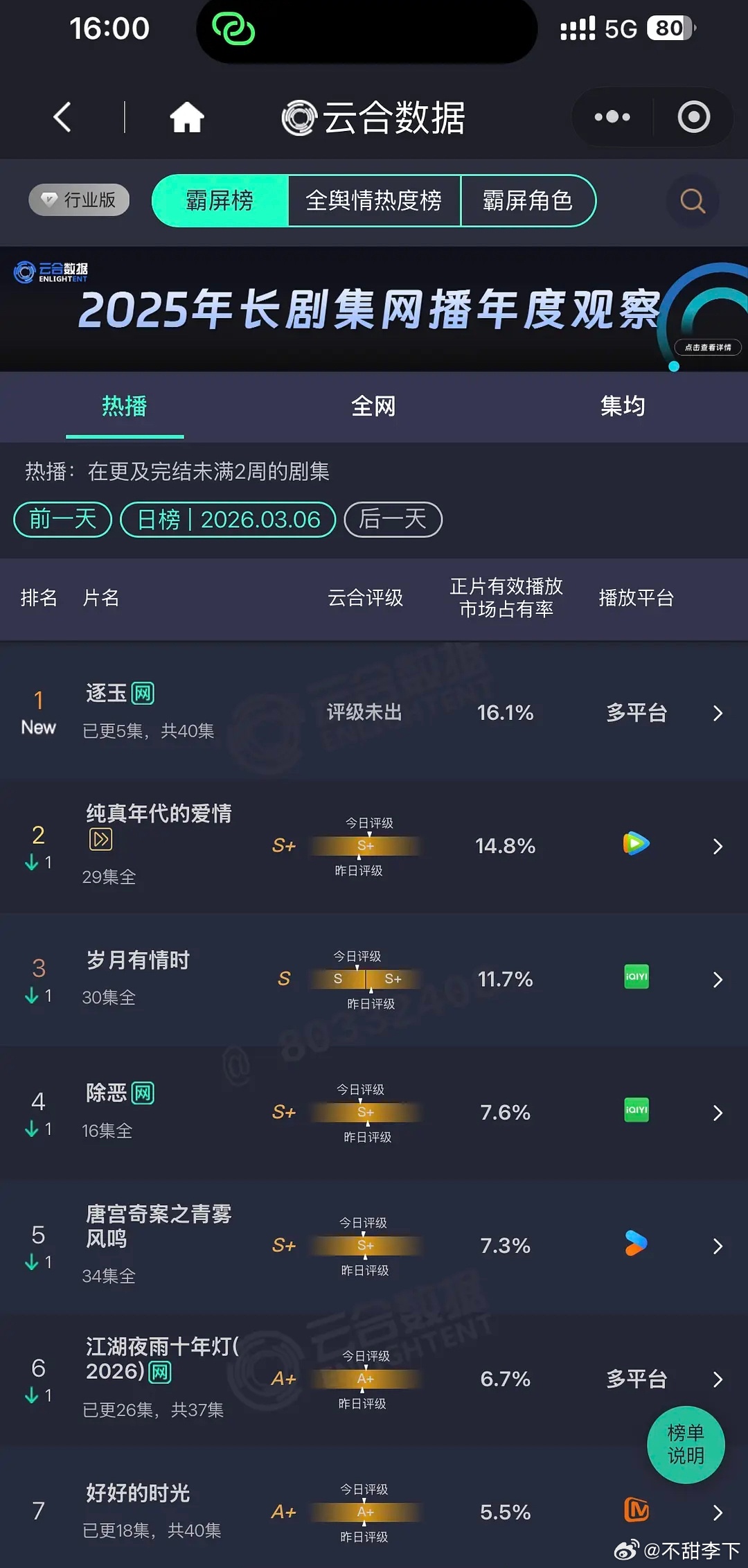The width and height of the screenshot is (748, 1568).
Task: Click 前一天 to view previous day
Action: 62,519
